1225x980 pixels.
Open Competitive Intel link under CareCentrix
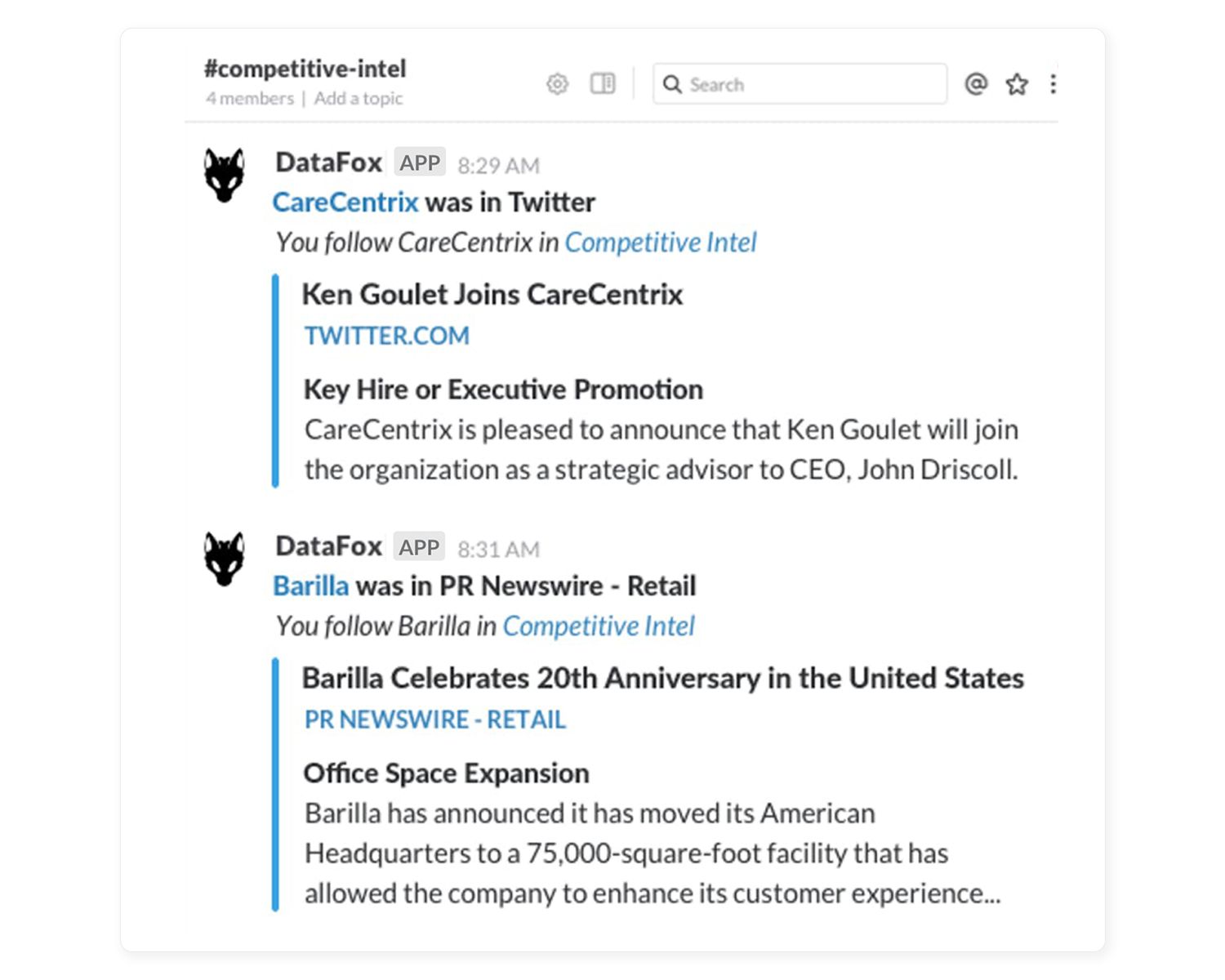point(661,242)
